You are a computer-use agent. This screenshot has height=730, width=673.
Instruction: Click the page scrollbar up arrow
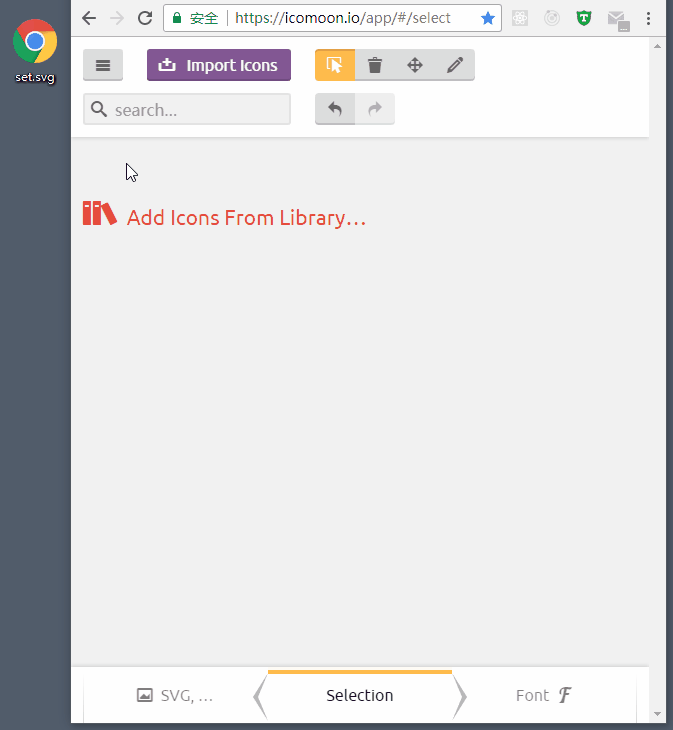pyautogui.click(x=657, y=46)
